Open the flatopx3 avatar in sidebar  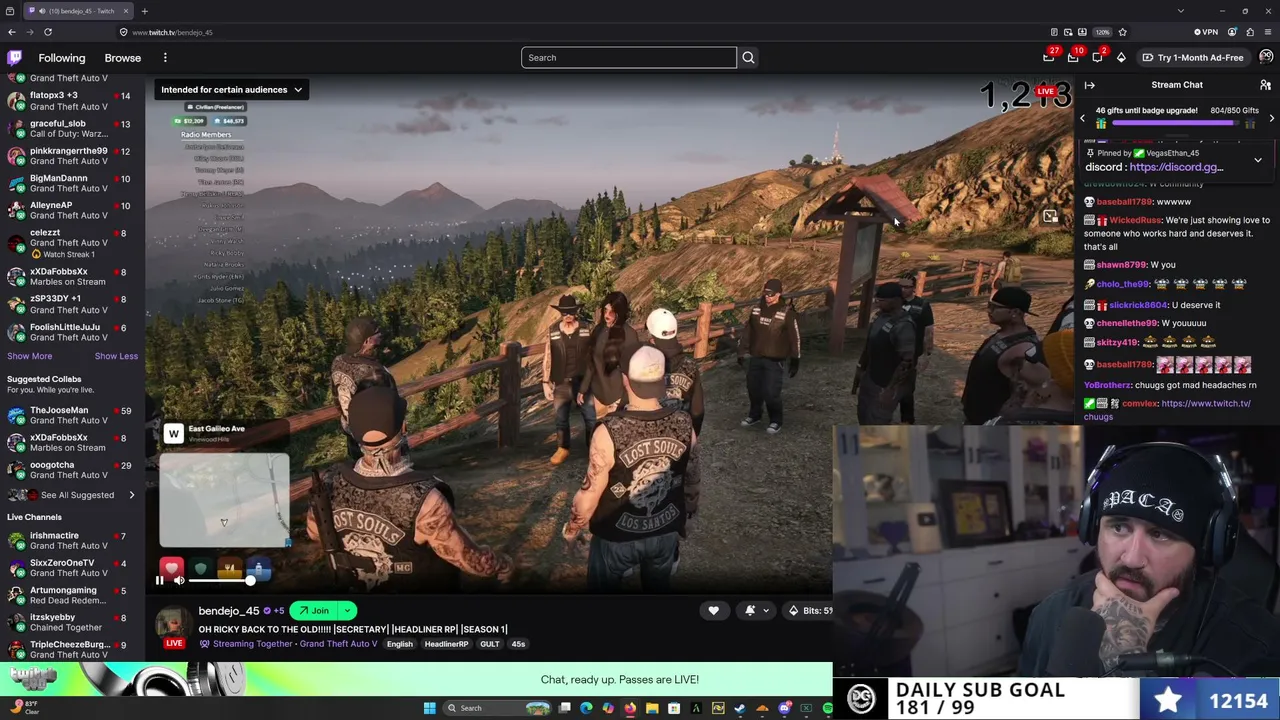(x=16, y=101)
